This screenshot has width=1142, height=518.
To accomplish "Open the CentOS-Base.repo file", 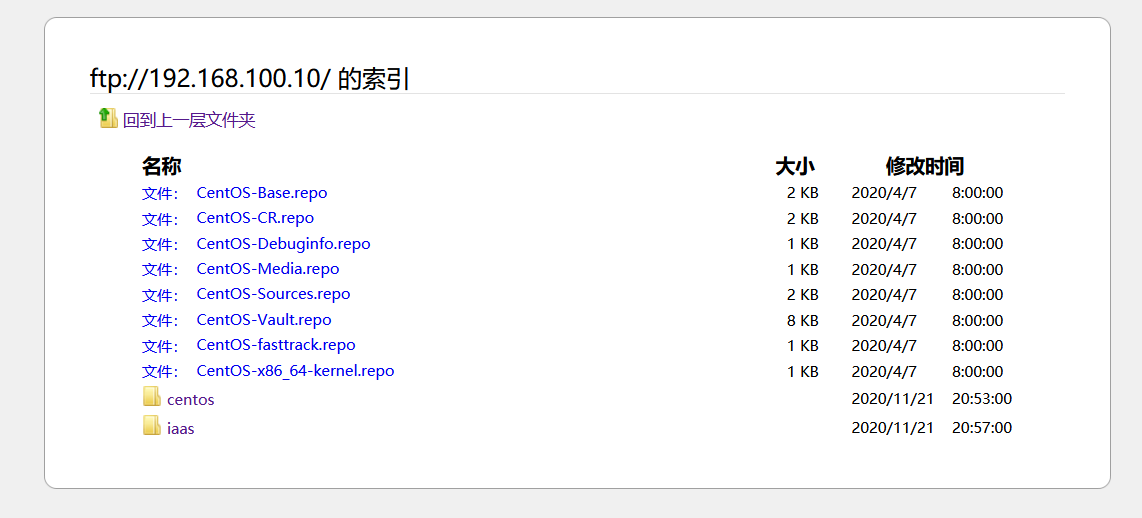I will pyautogui.click(x=261, y=193).
